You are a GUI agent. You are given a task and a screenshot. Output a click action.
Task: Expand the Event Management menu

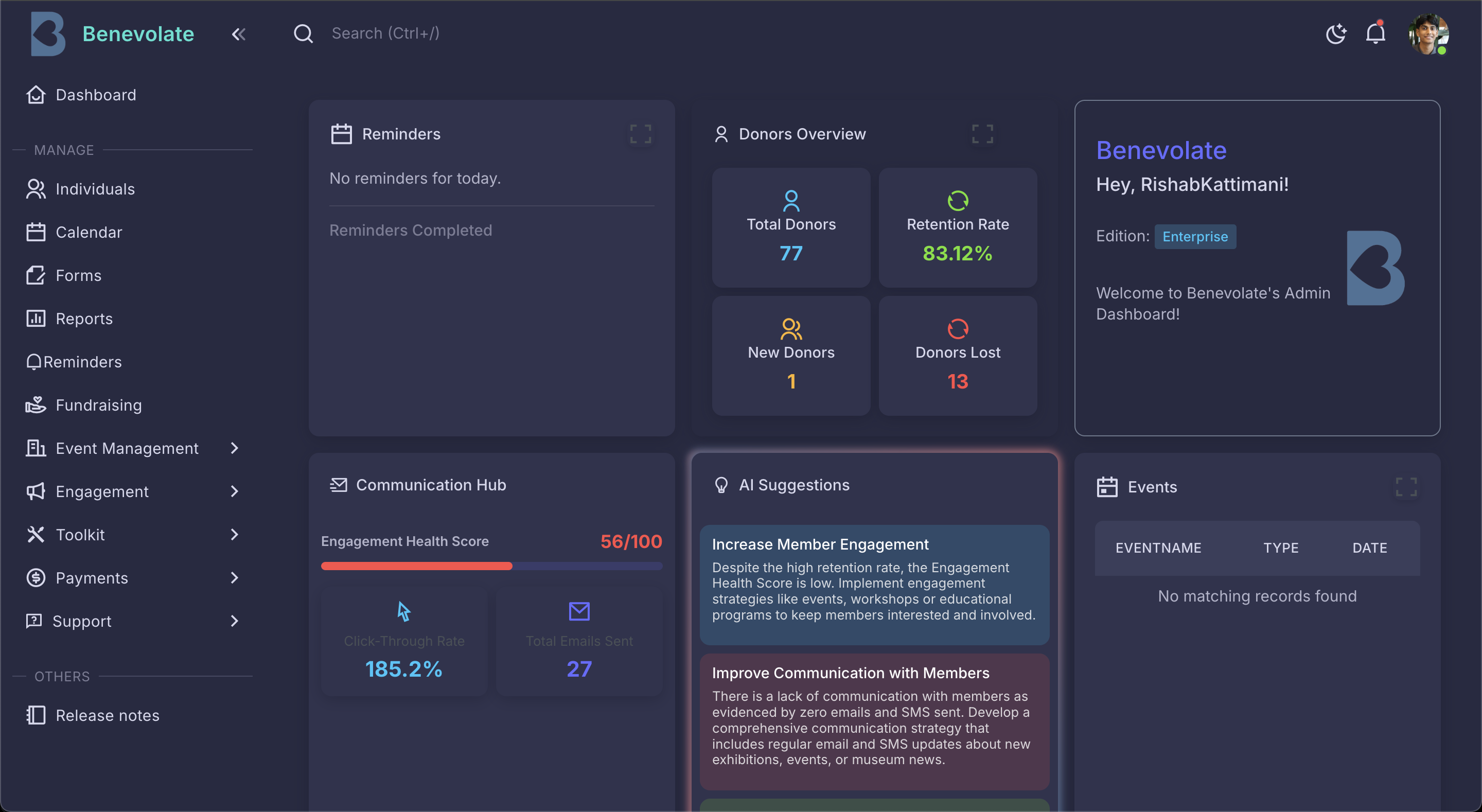[x=234, y=448]
